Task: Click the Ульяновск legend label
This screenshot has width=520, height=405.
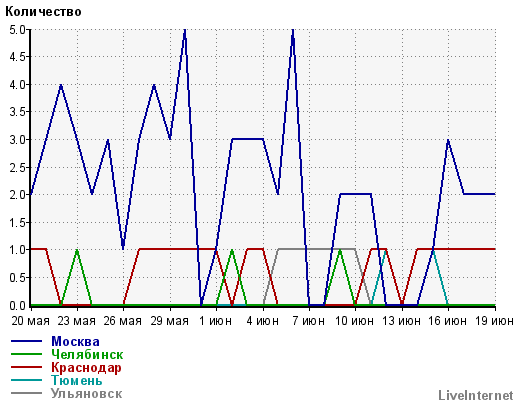Action: [87, 394]
